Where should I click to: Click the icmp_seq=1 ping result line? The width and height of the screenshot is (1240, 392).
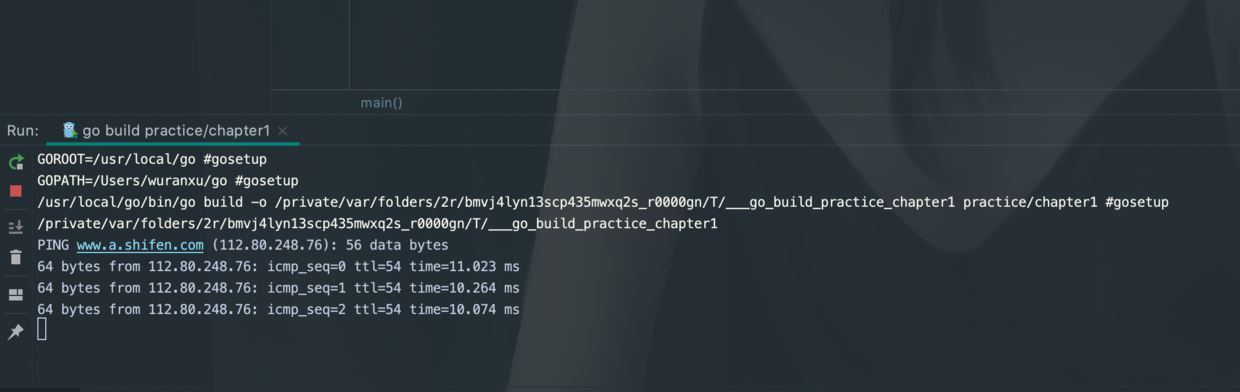pyautogui.click(x=278, y=288)
